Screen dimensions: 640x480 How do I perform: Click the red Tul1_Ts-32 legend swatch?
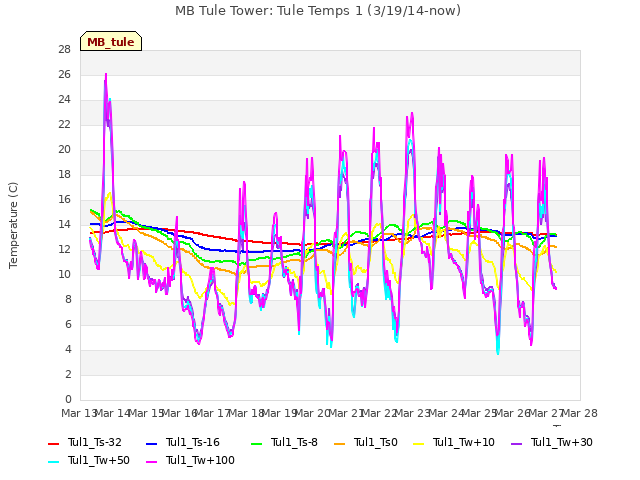[x=53, y=443]
